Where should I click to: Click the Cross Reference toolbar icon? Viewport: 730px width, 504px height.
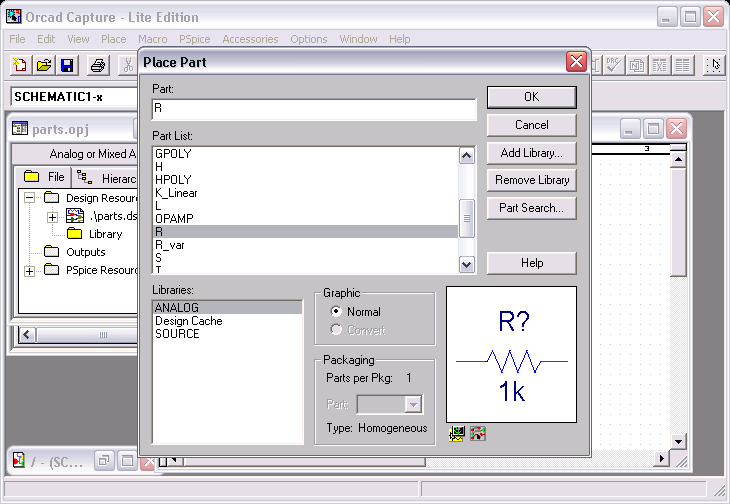[659, 65]
